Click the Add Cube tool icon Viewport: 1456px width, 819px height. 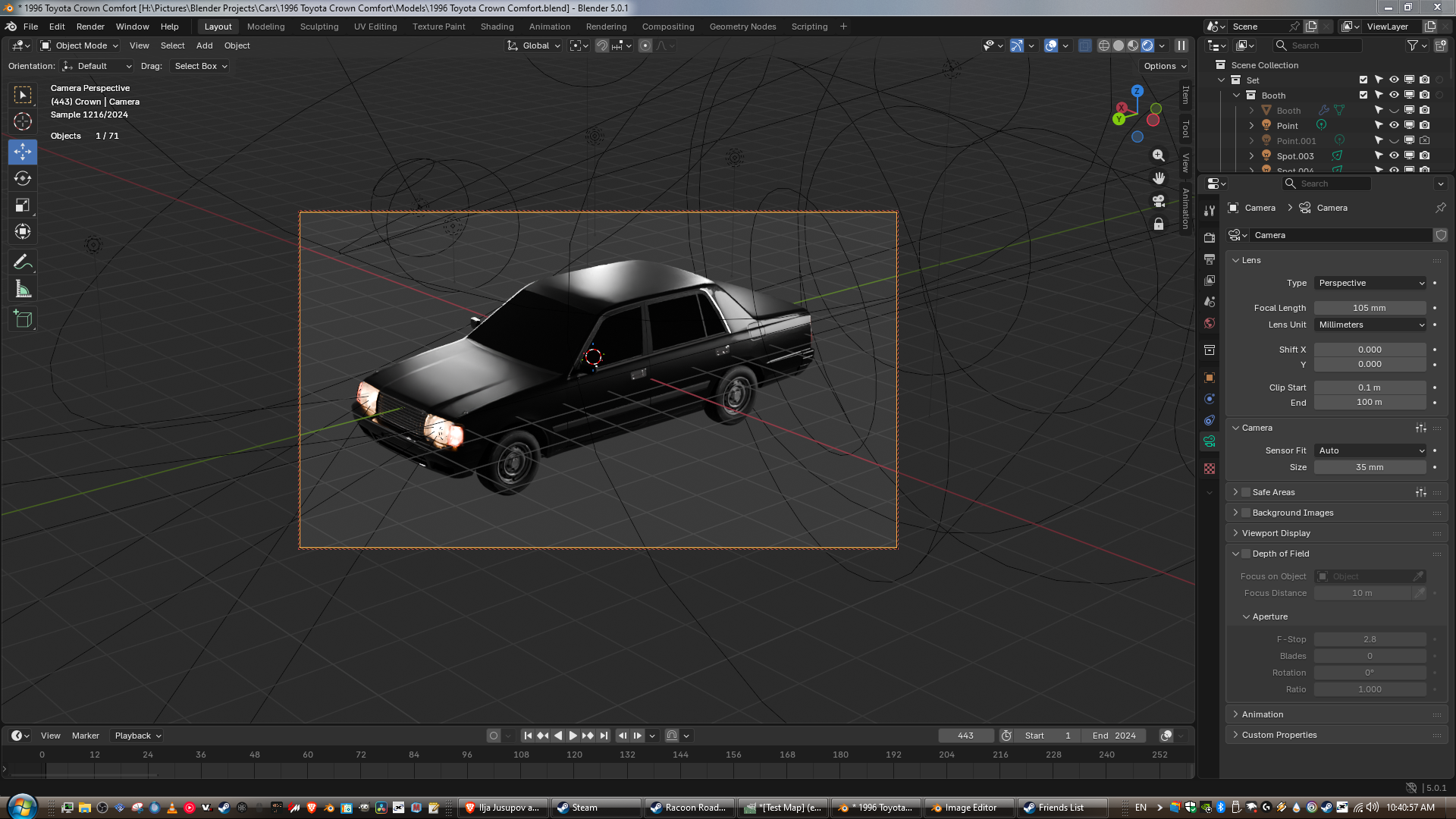point(23,319)
